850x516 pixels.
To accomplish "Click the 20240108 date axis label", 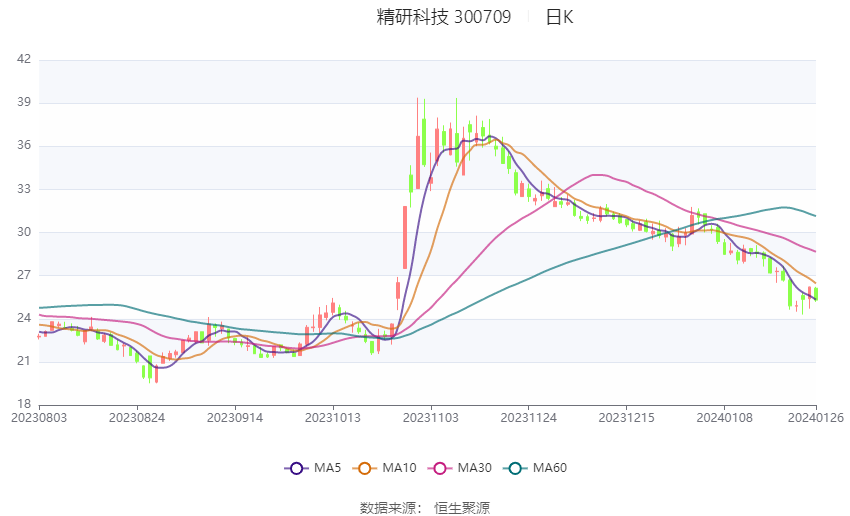I will pos(725,418).
